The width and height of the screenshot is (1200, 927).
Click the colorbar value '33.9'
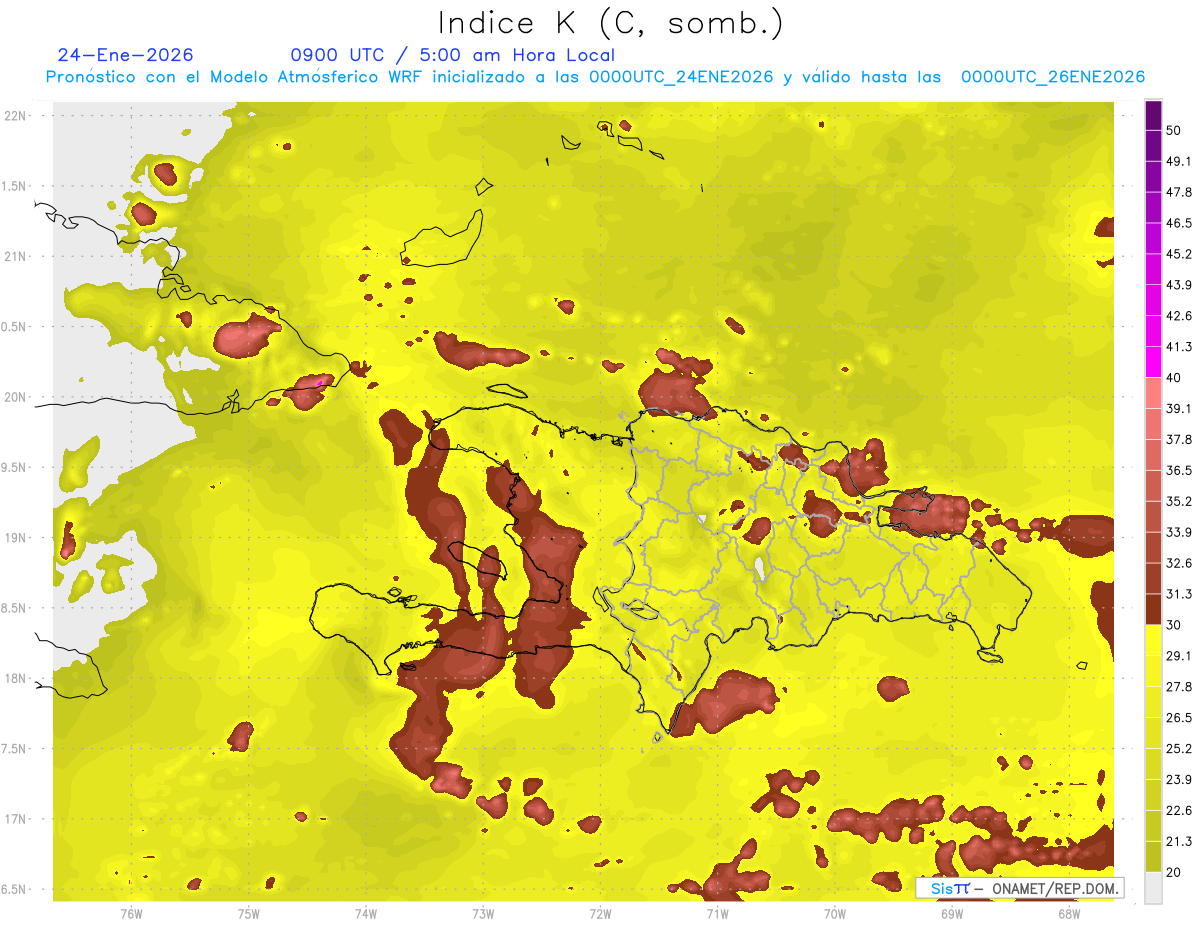point(1178,532)
